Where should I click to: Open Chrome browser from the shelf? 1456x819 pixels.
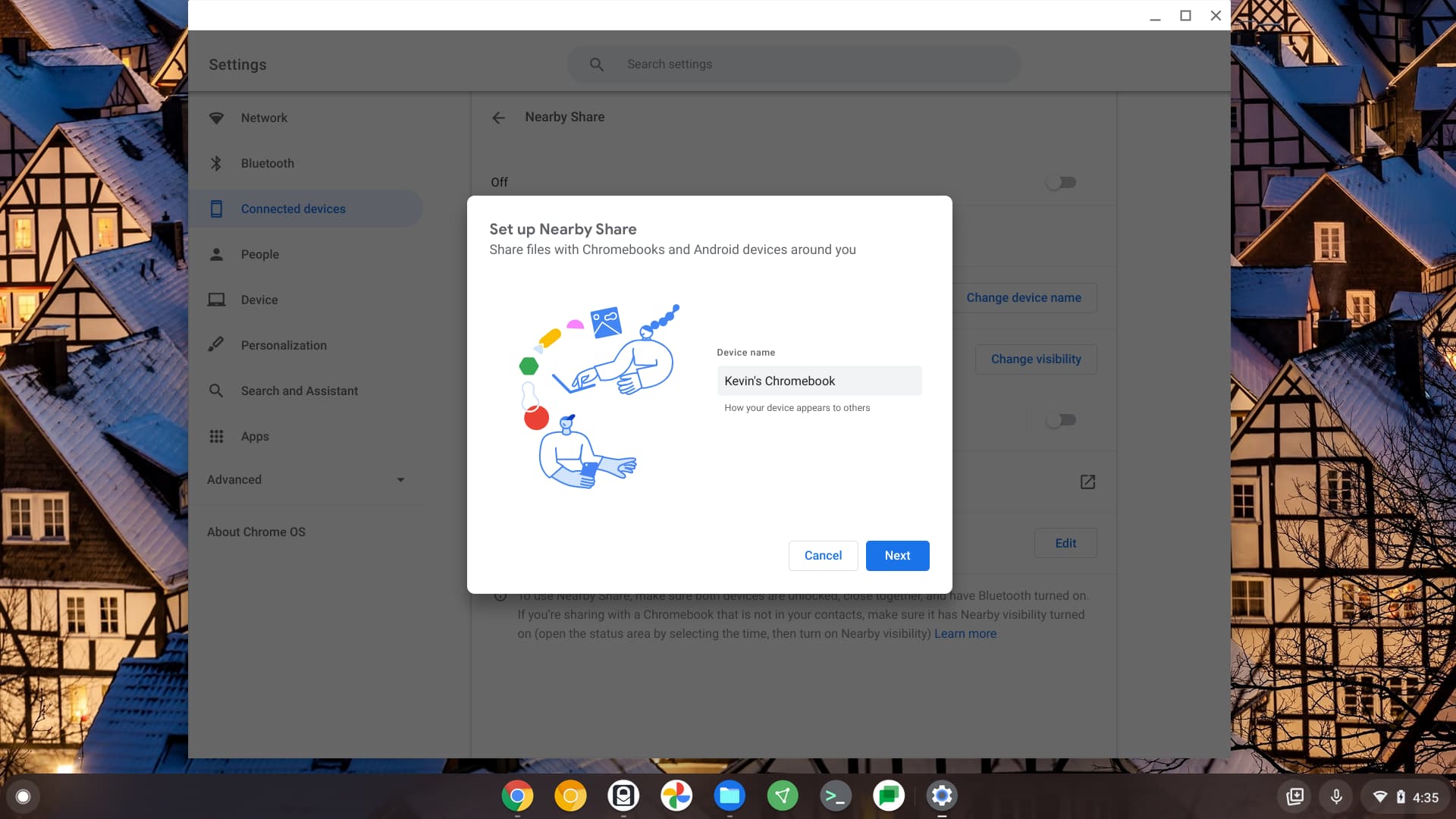[x=517, y=796]
